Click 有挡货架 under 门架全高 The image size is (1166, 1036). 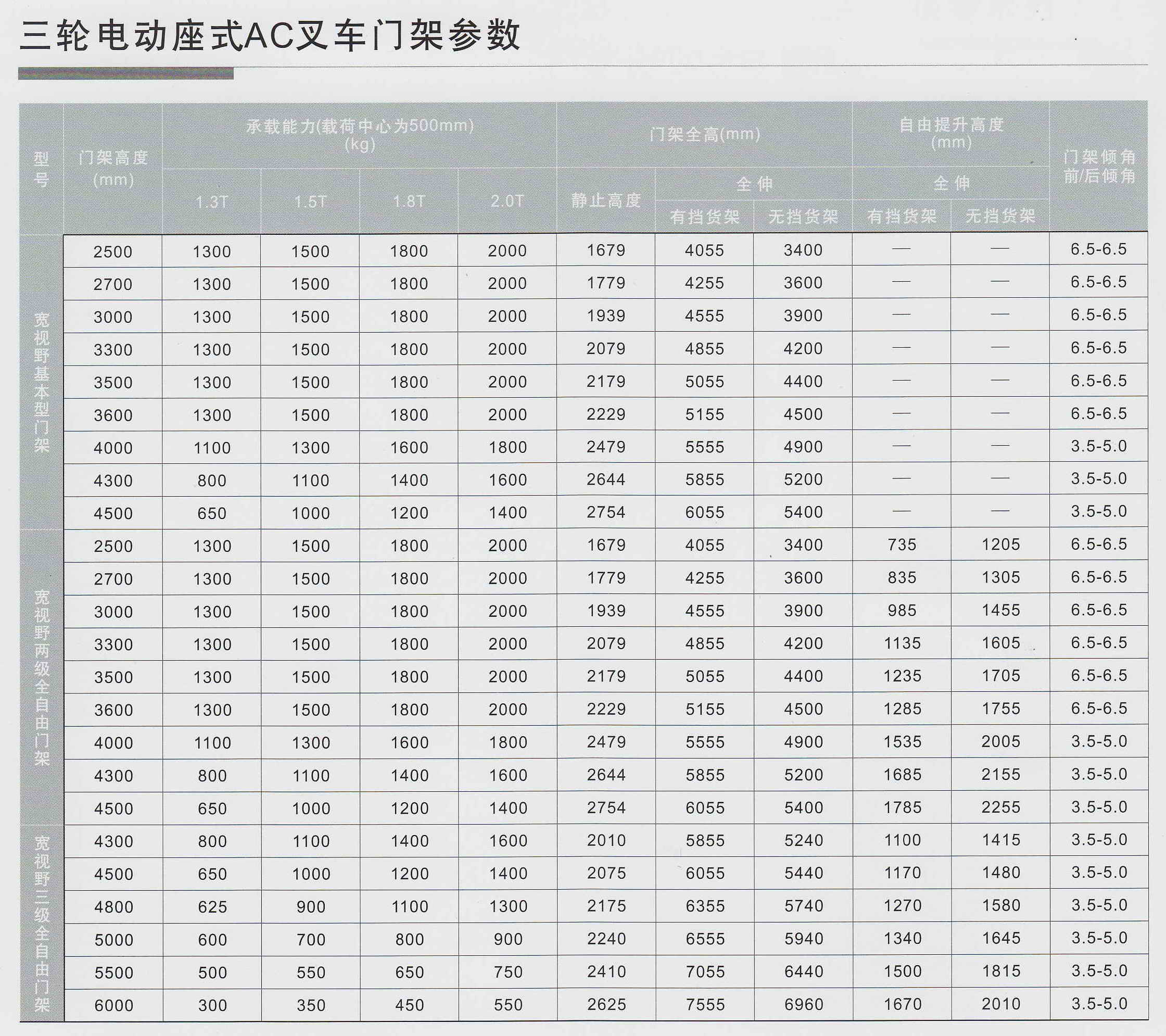coord(704,217)
